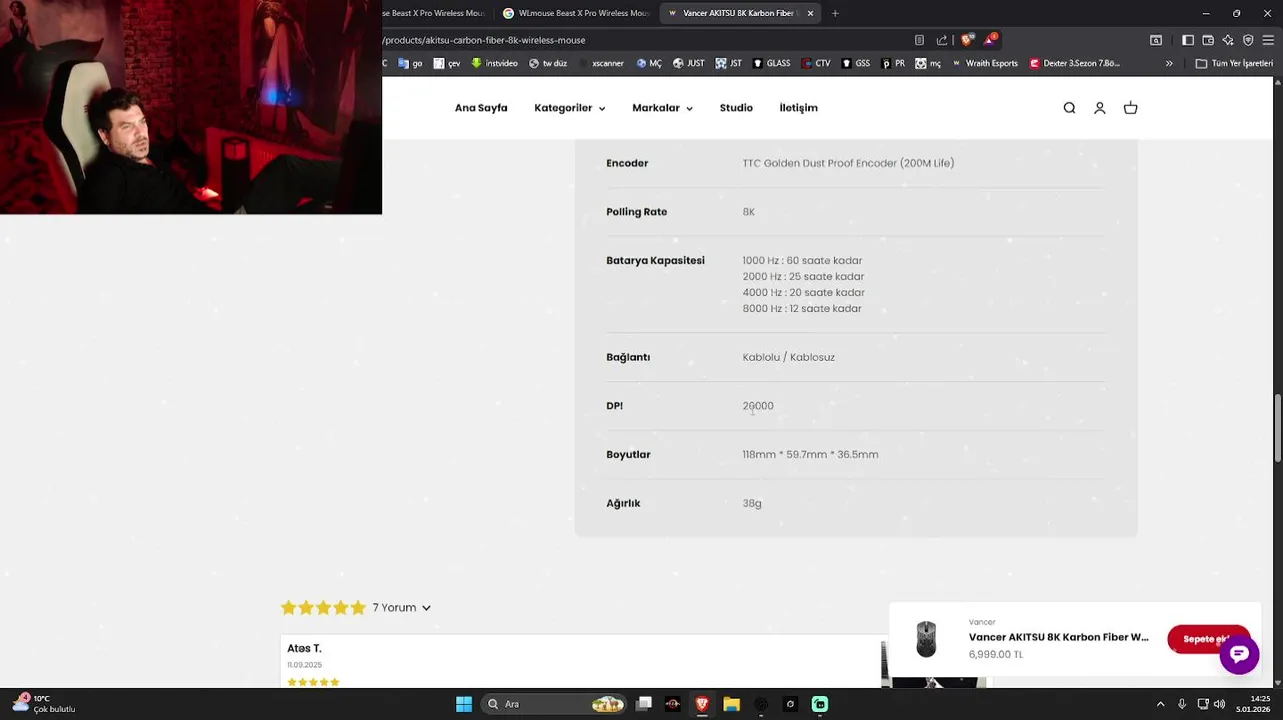The image size is (1283, 720).
Task: Open the JUST bookmark
Action: pyautogui.click(x=688, y=63)
